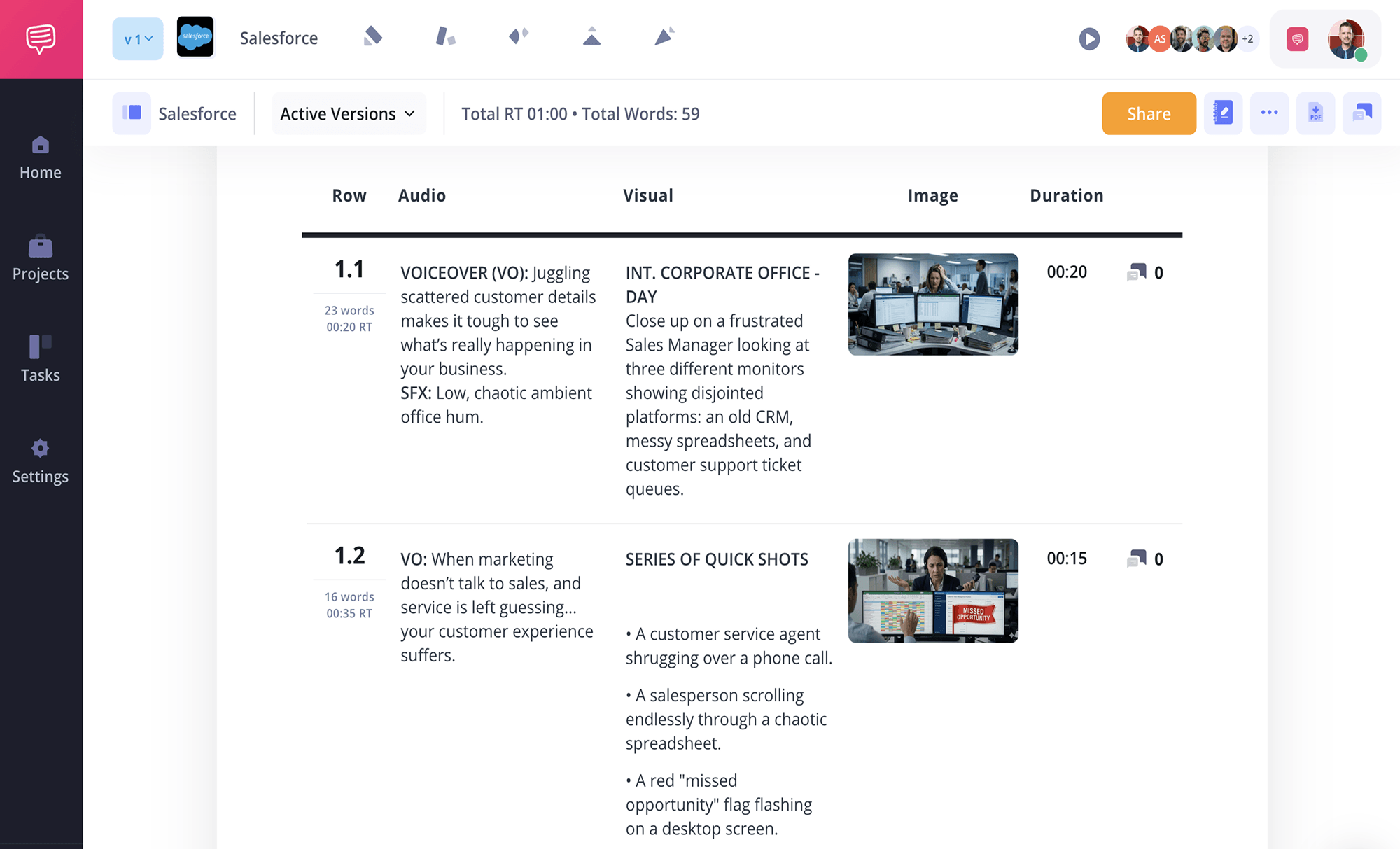Select the fifth arrow-shaped toolbar icon
1400x849 pixels.
pos(664,36)
